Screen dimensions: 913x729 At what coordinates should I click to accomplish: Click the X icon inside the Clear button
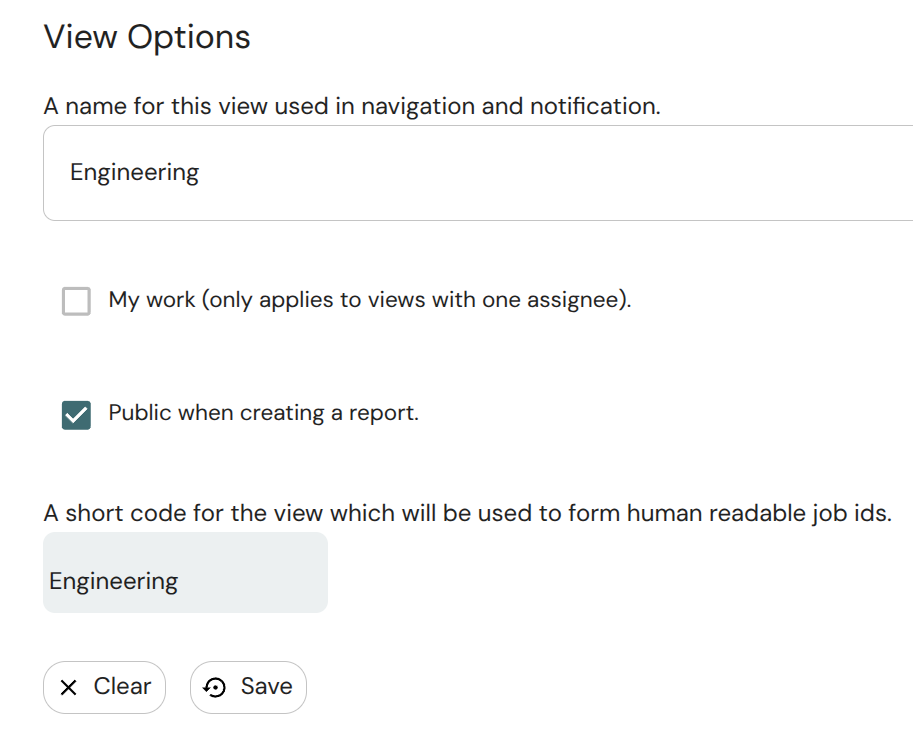point(69,687)
